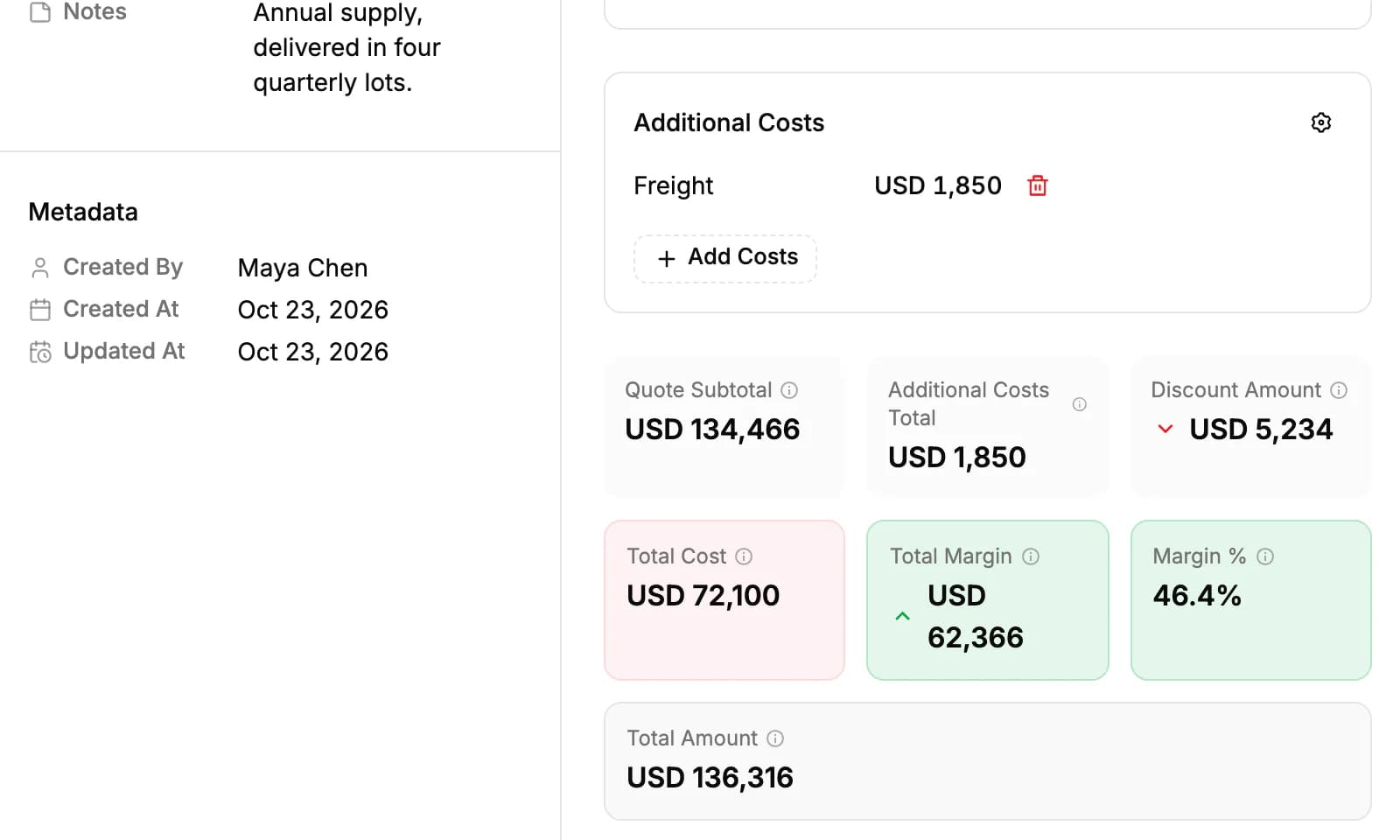Select the Freight amount USD 1,850
1400x840 pixels.
click(938, 185)
